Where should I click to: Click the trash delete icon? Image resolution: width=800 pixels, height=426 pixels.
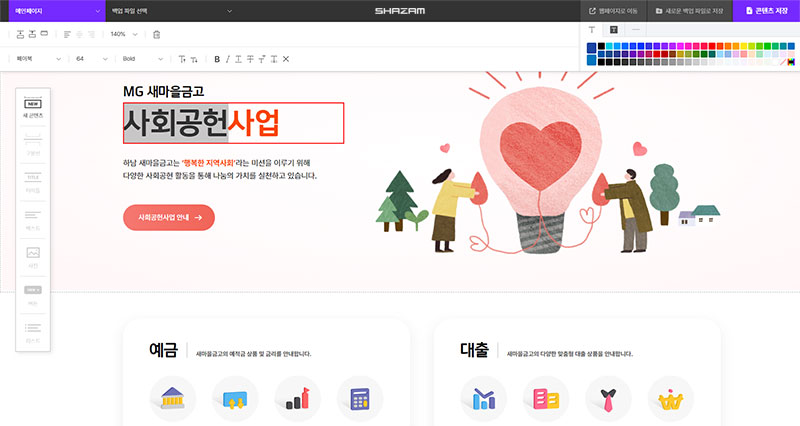pyautogui.click(x=157, y=34)
